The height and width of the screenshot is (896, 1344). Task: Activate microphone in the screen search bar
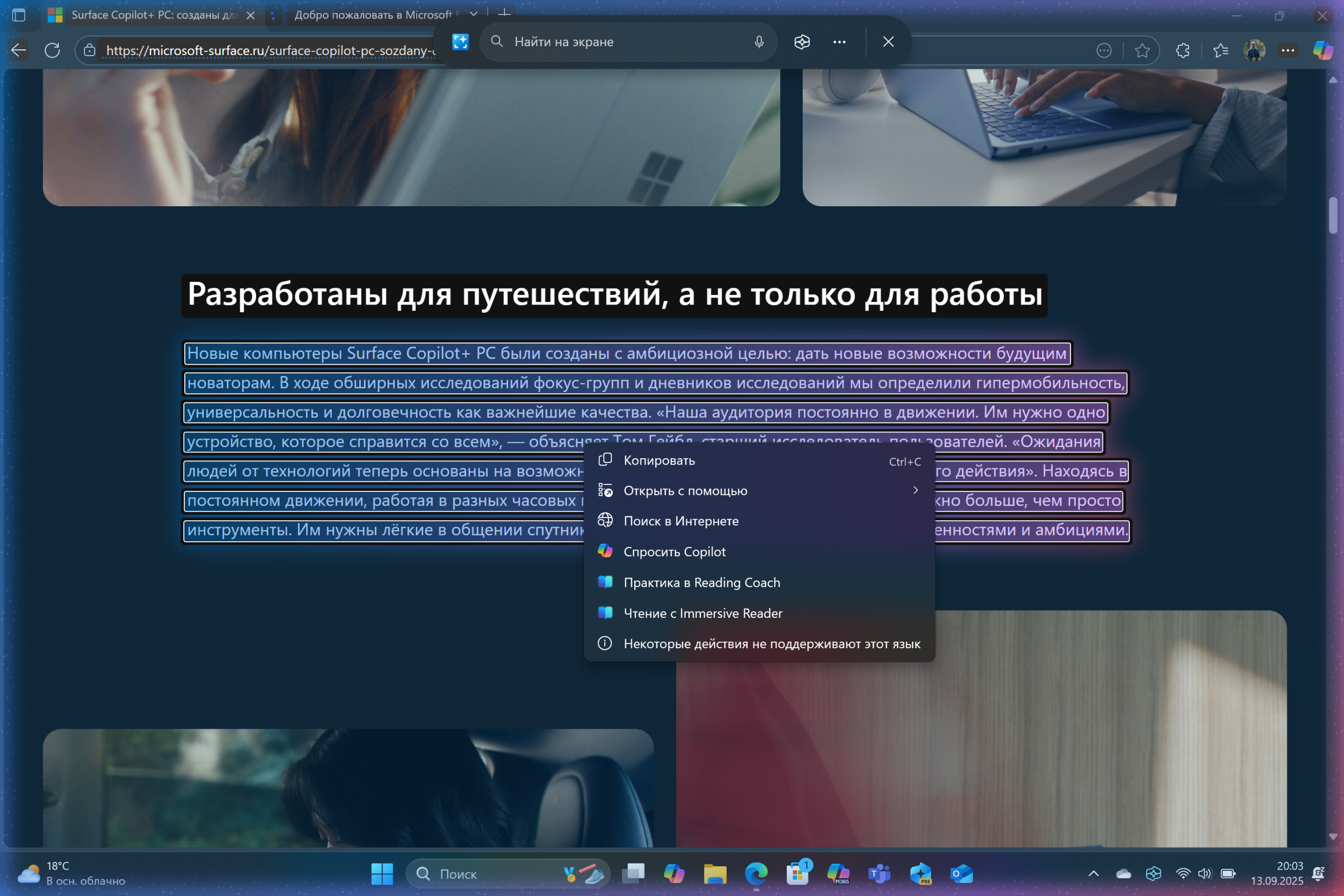[759, 41]
